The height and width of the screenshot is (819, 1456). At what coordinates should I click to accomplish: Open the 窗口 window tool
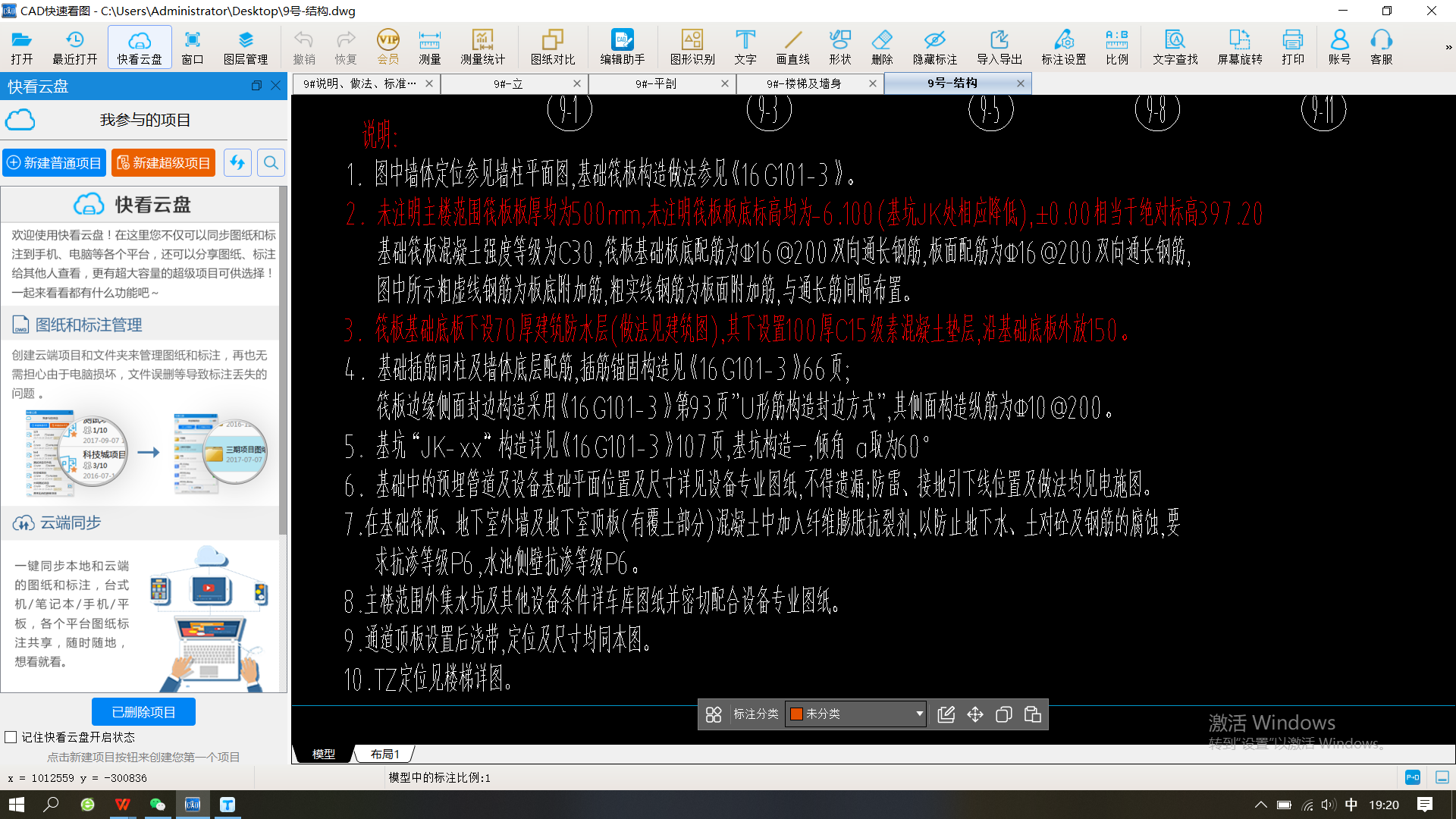(x=193, y=47)
